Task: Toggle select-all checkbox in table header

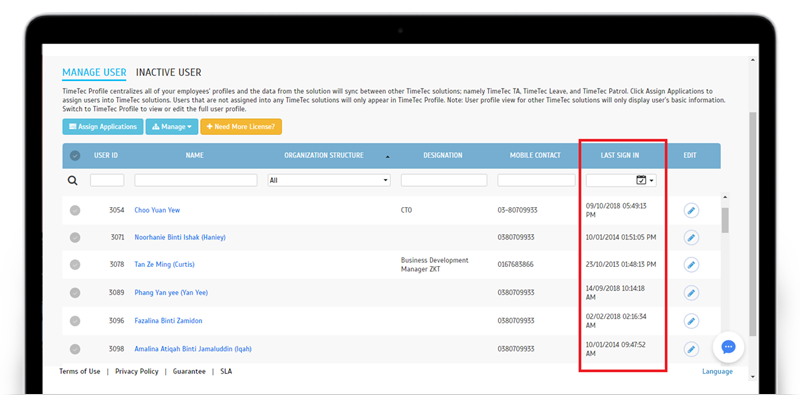Action: pyautogui.click(x=75, y=156)
